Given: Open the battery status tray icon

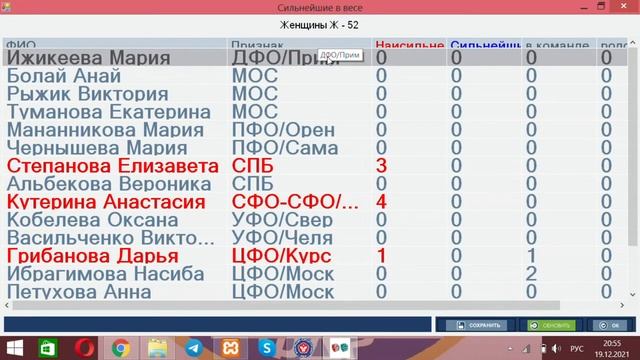Looking at the screenshot, I should (544, 349).
